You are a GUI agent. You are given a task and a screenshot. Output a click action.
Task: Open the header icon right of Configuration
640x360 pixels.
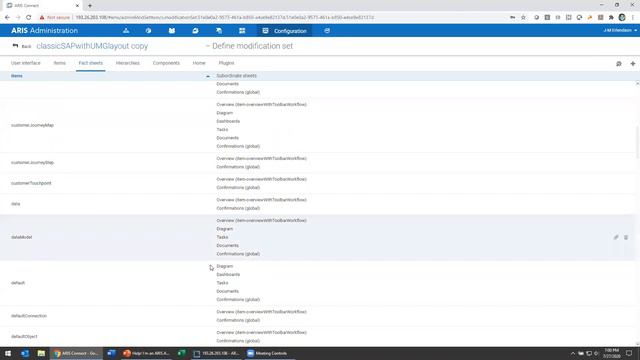pos(327,31)
